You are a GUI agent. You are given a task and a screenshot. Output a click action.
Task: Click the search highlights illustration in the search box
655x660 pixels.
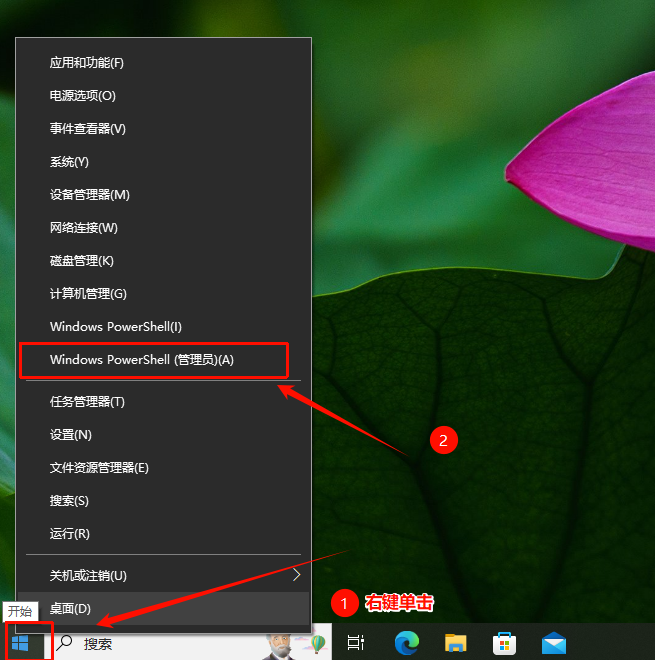[x=295, y=646]
